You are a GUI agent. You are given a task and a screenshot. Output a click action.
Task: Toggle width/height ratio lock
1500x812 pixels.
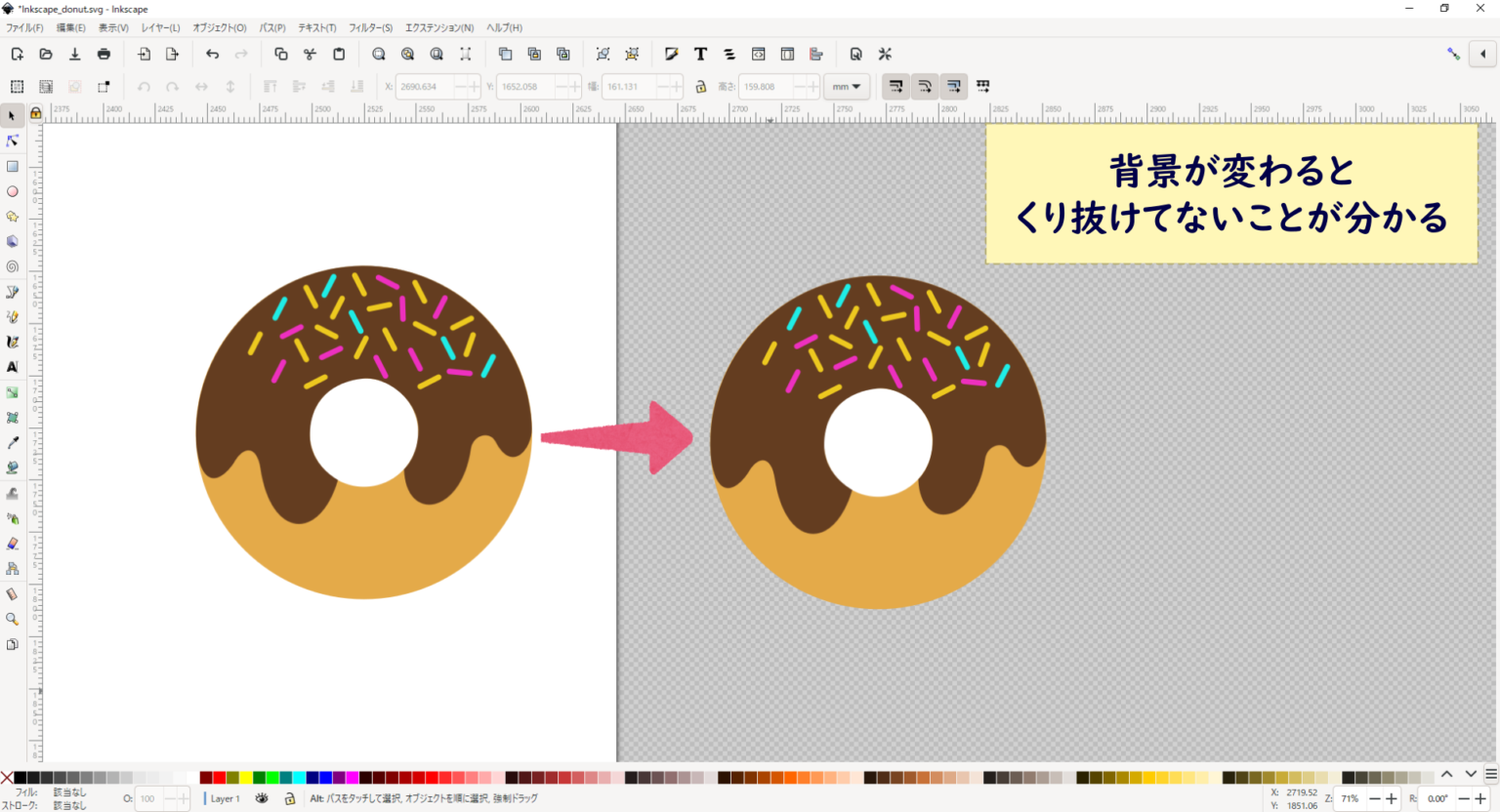700,87
